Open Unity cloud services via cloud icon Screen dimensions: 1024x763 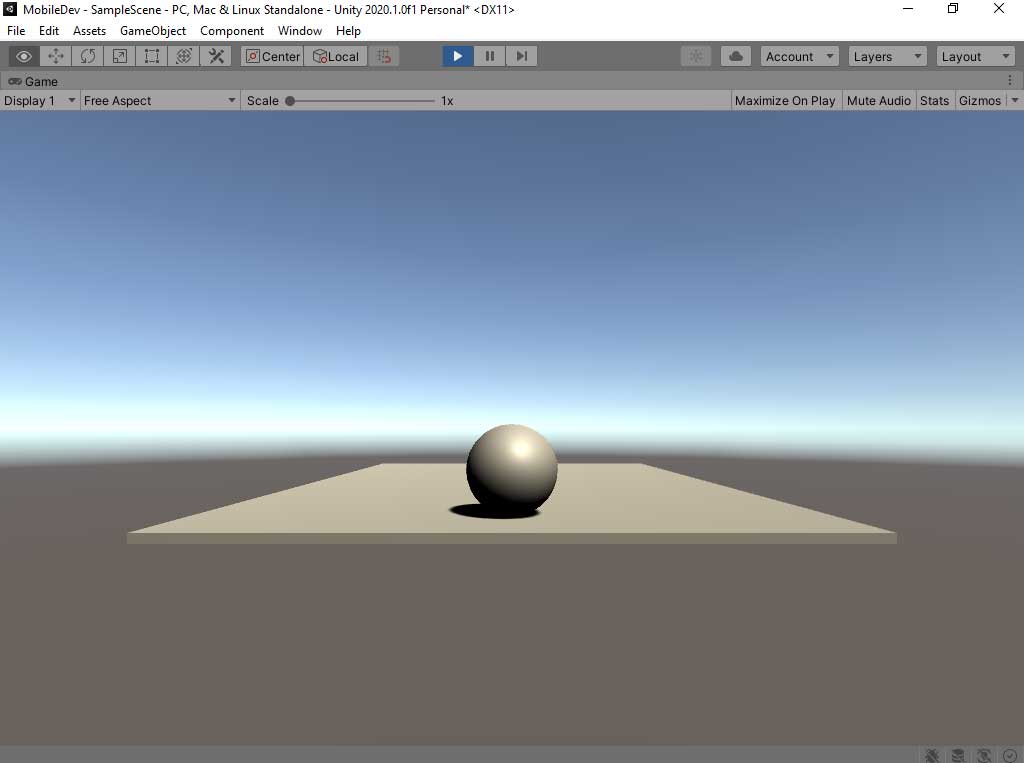(x=736, y=57)
